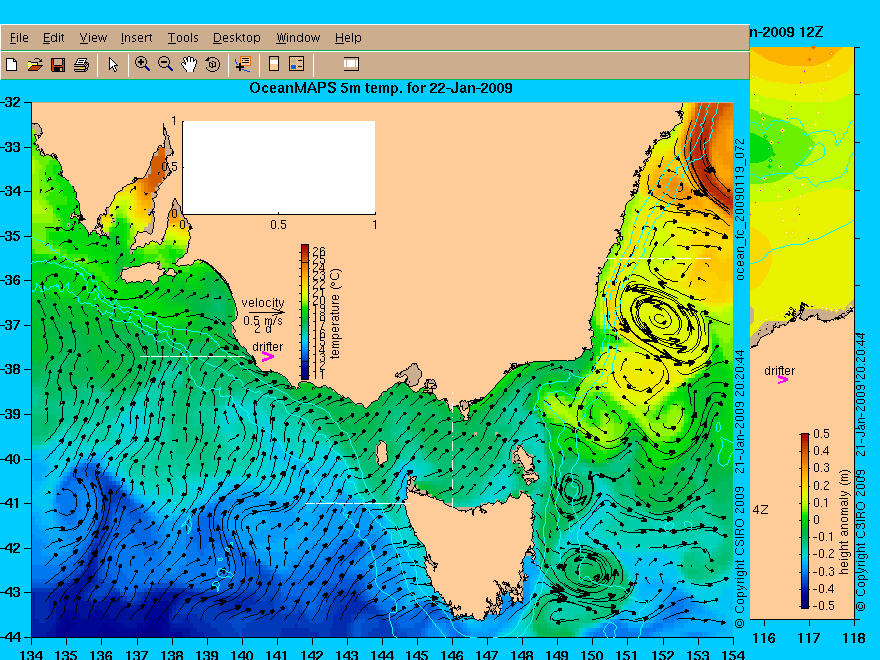Viewport: 880px width, 660px height.
Task: Open the Window menu
Action: pos(298,38)
